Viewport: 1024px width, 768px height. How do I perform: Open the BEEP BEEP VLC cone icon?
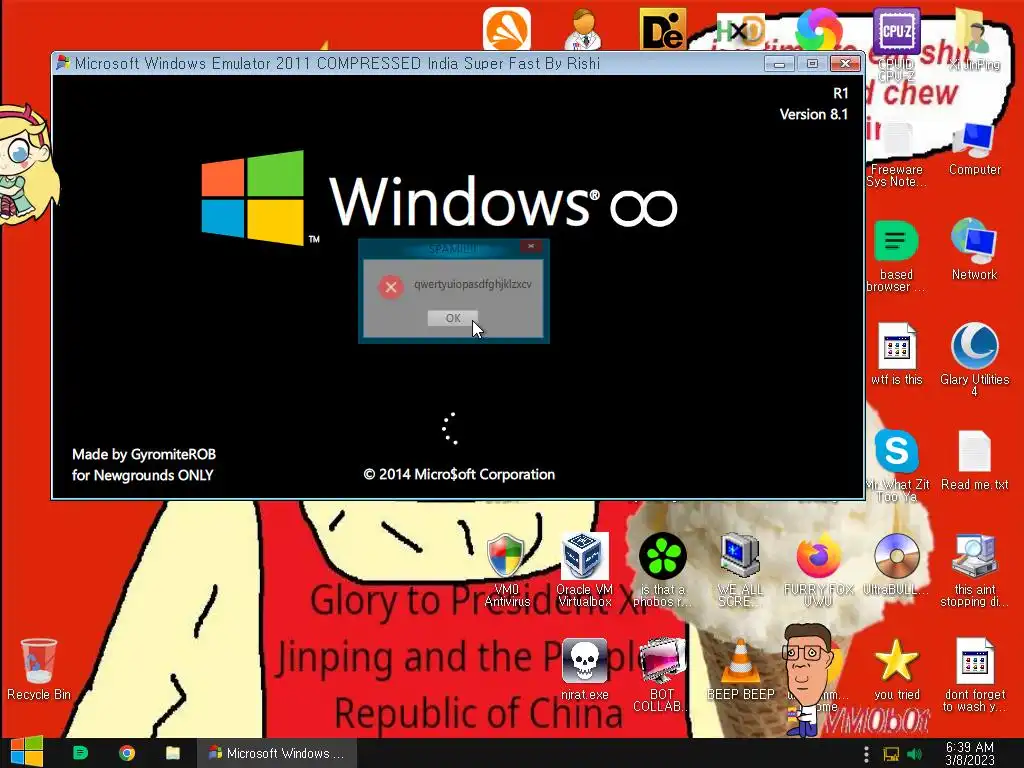click(740, 669)
